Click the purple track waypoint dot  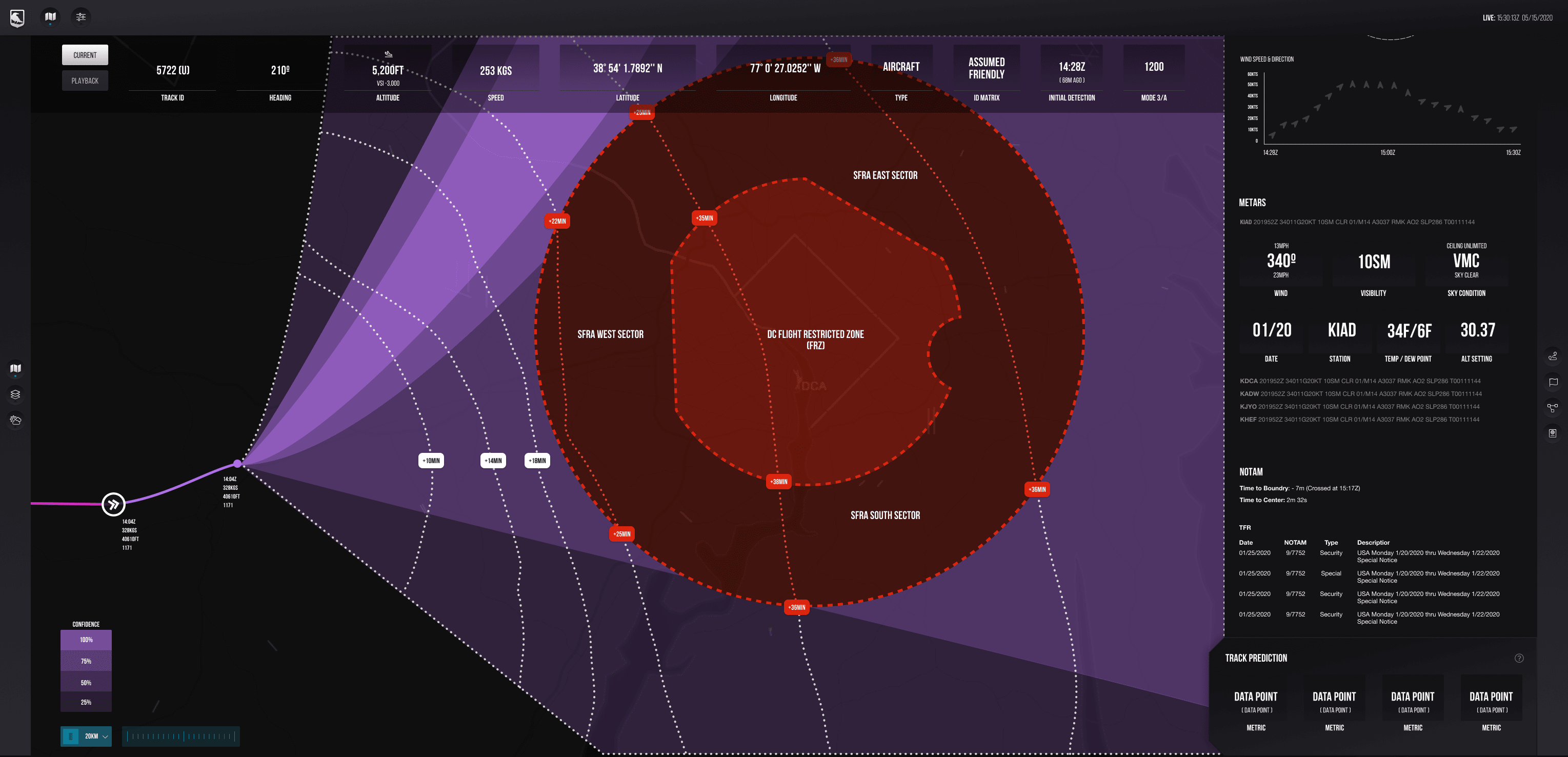pyautogui.click(x=237, y=464)
